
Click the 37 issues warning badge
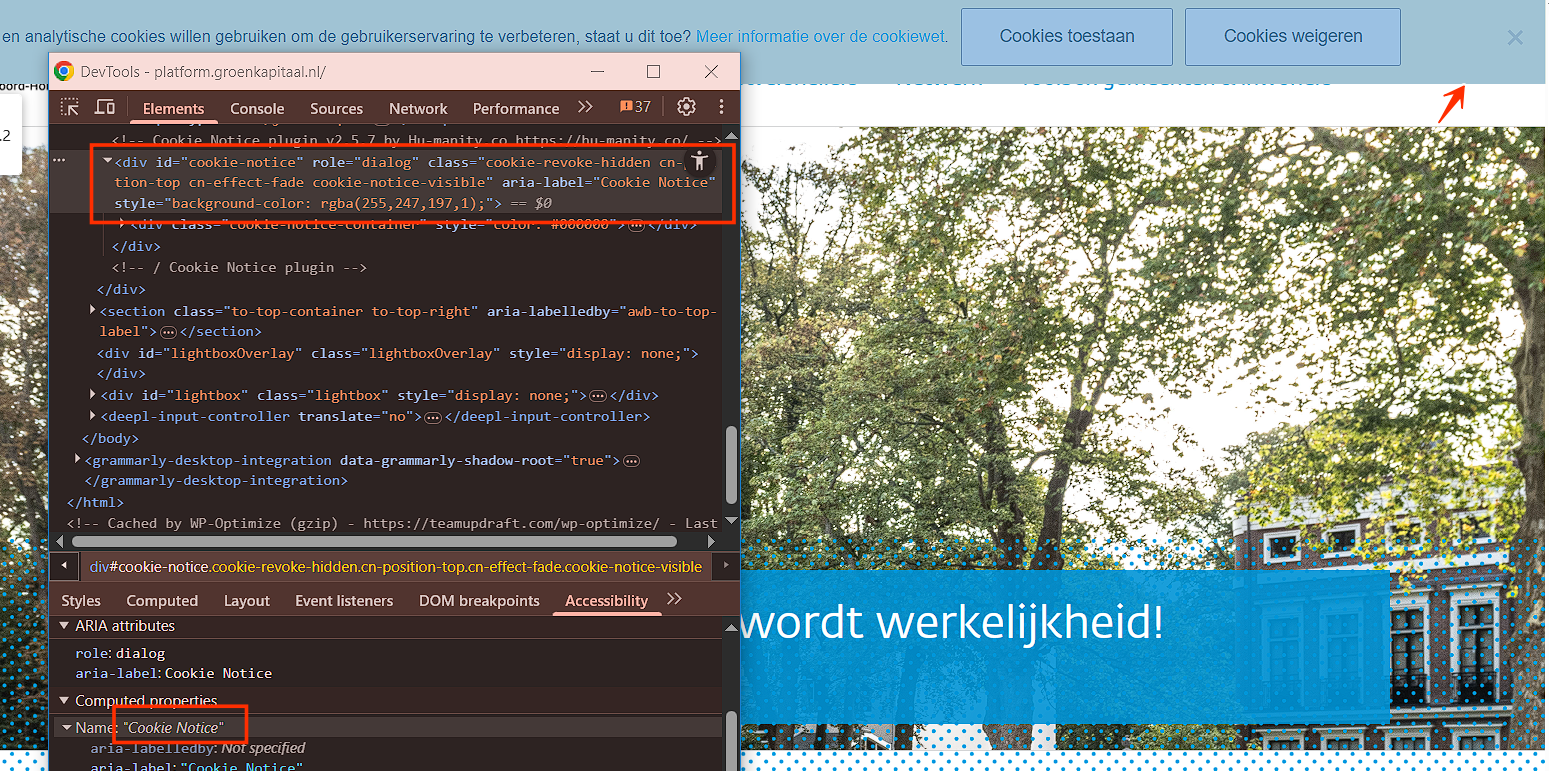point(635,107)
